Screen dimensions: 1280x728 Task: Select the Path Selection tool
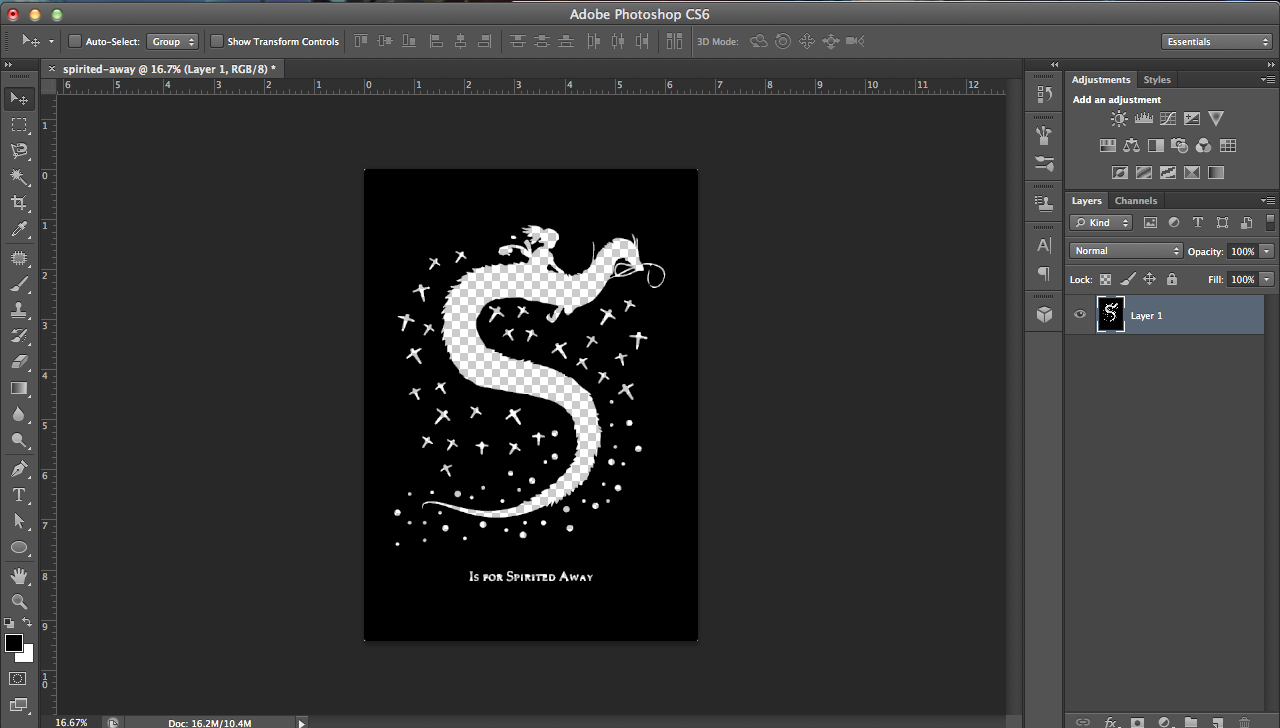(19, 521)
